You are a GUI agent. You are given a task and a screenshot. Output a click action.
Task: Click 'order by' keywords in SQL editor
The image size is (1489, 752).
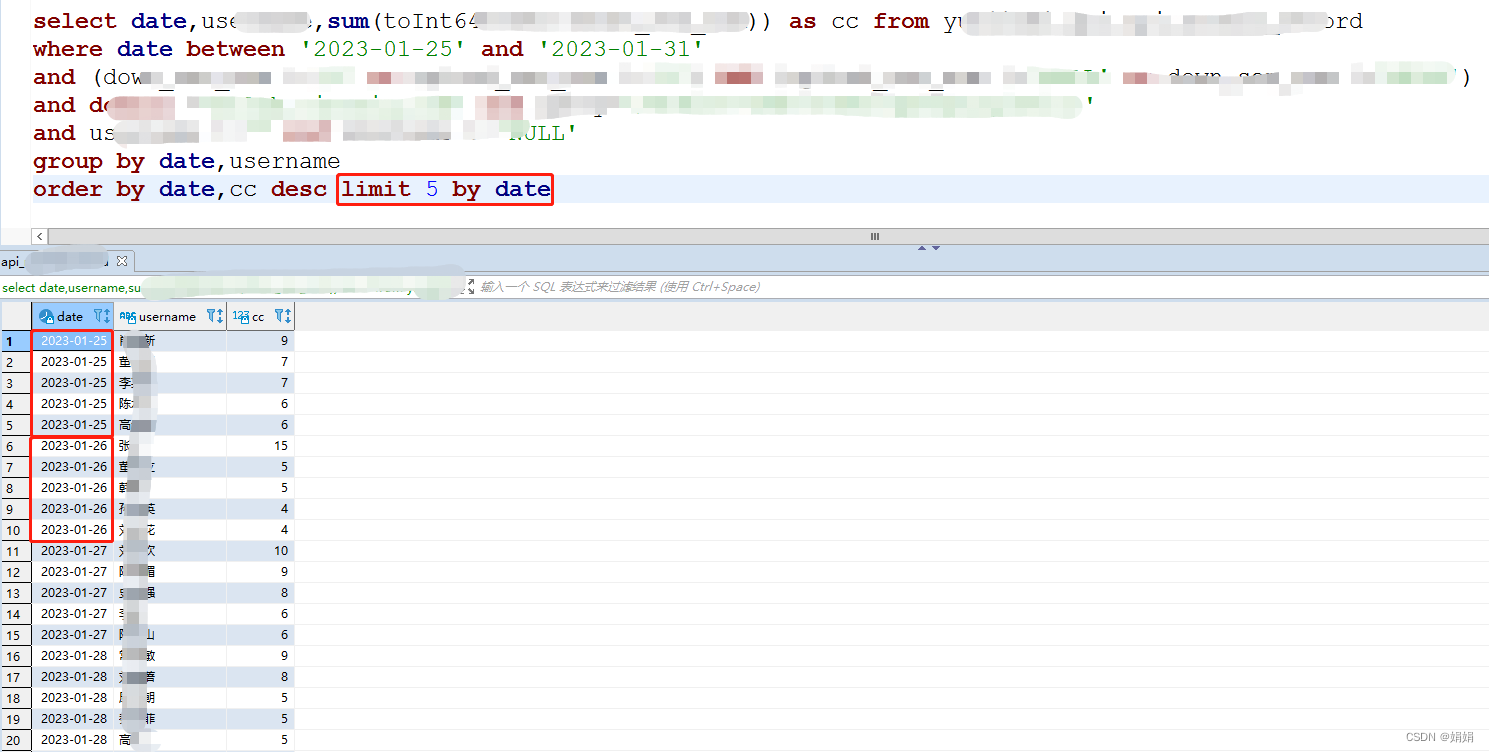[x=89, y=189]
